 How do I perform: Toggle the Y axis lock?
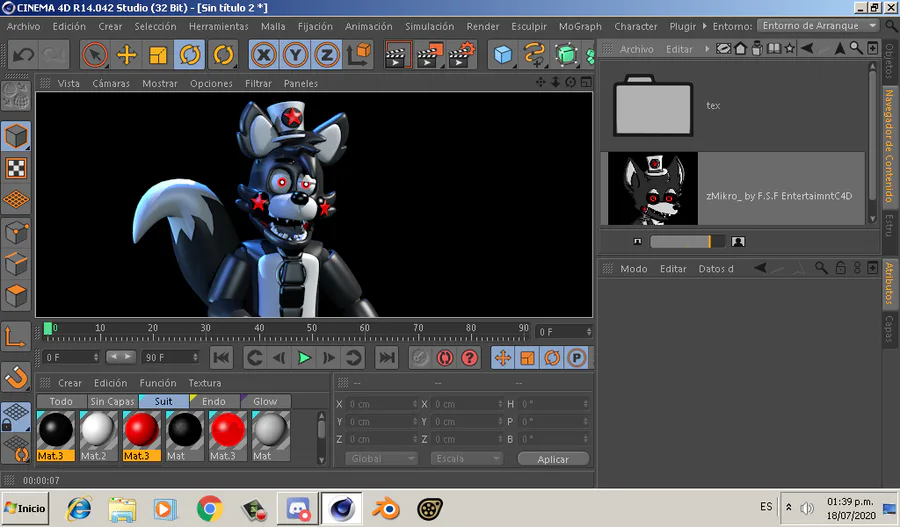[295, 55]
